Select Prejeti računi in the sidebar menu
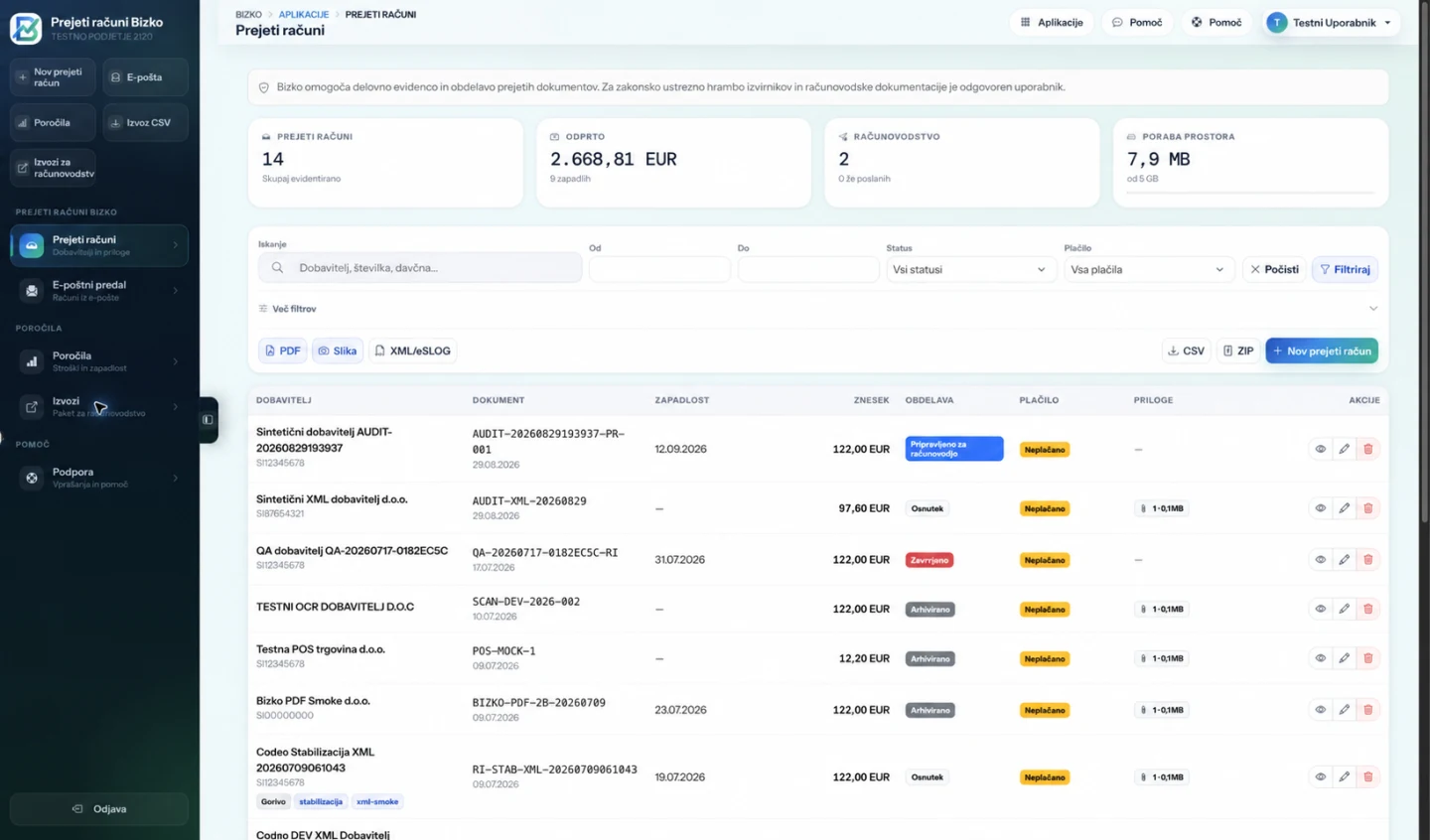The width and height of the screenshot is (1430, 840). pyautogui.click(x=99, y=245)
